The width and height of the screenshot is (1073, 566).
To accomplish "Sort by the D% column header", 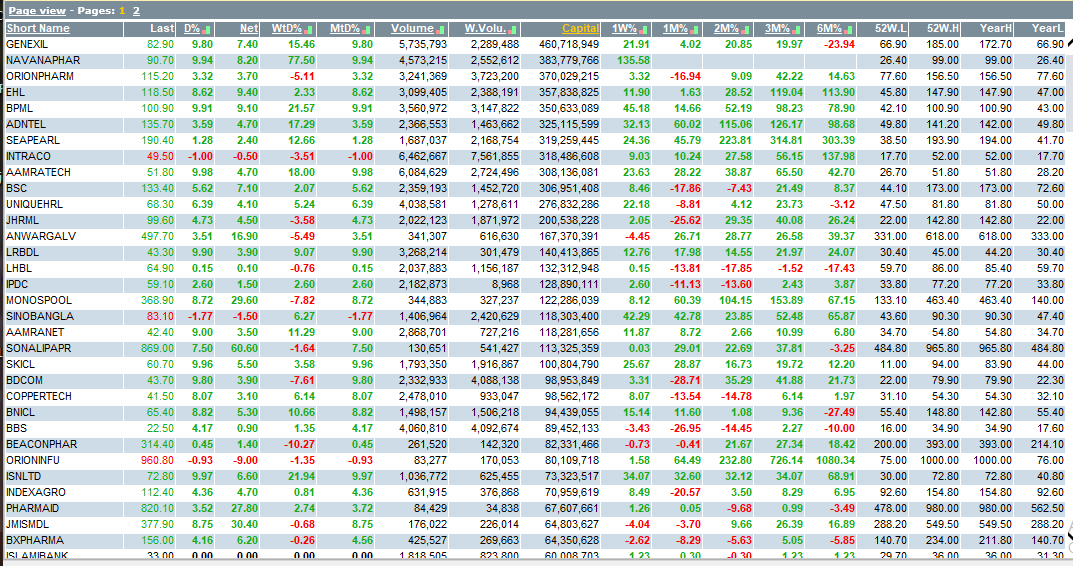I will (x=192, y=29).
